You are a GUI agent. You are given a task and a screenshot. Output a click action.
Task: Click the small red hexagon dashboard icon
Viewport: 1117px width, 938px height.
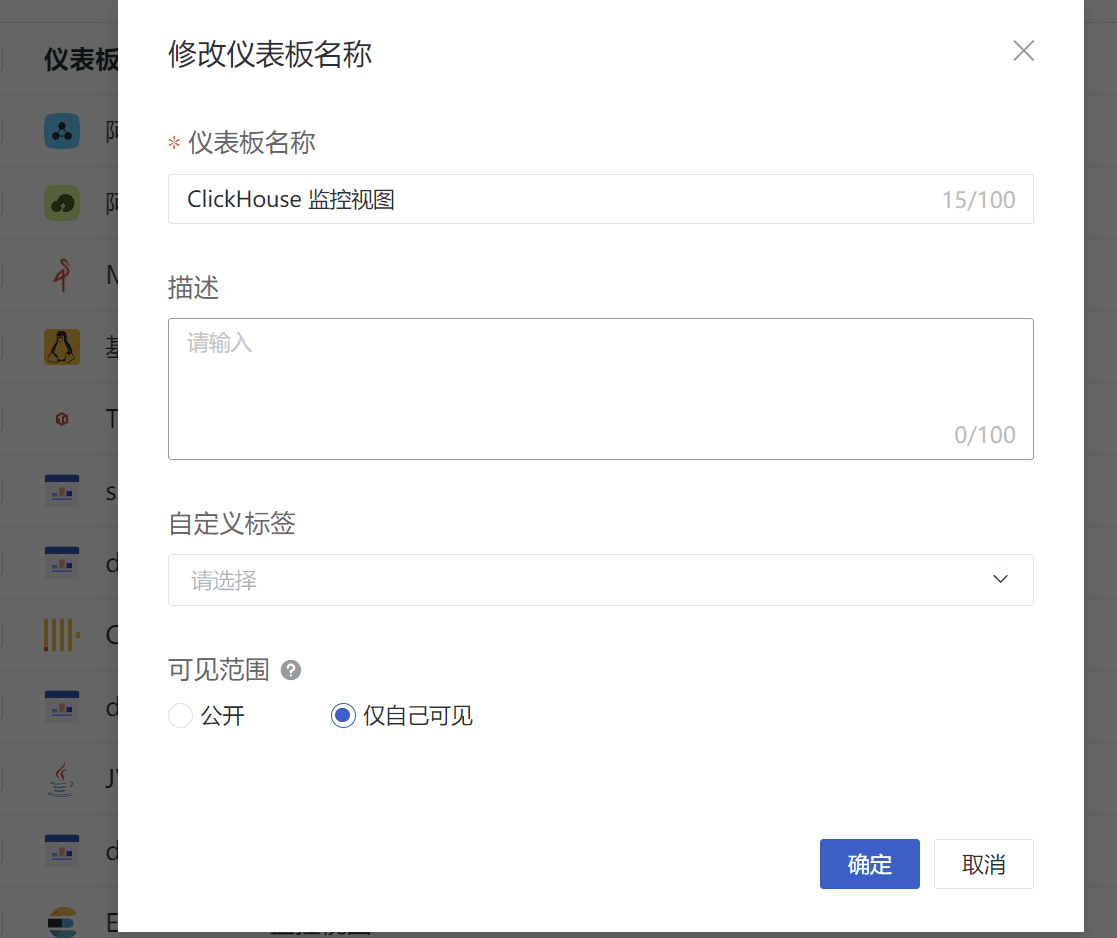tap(62, 419)
